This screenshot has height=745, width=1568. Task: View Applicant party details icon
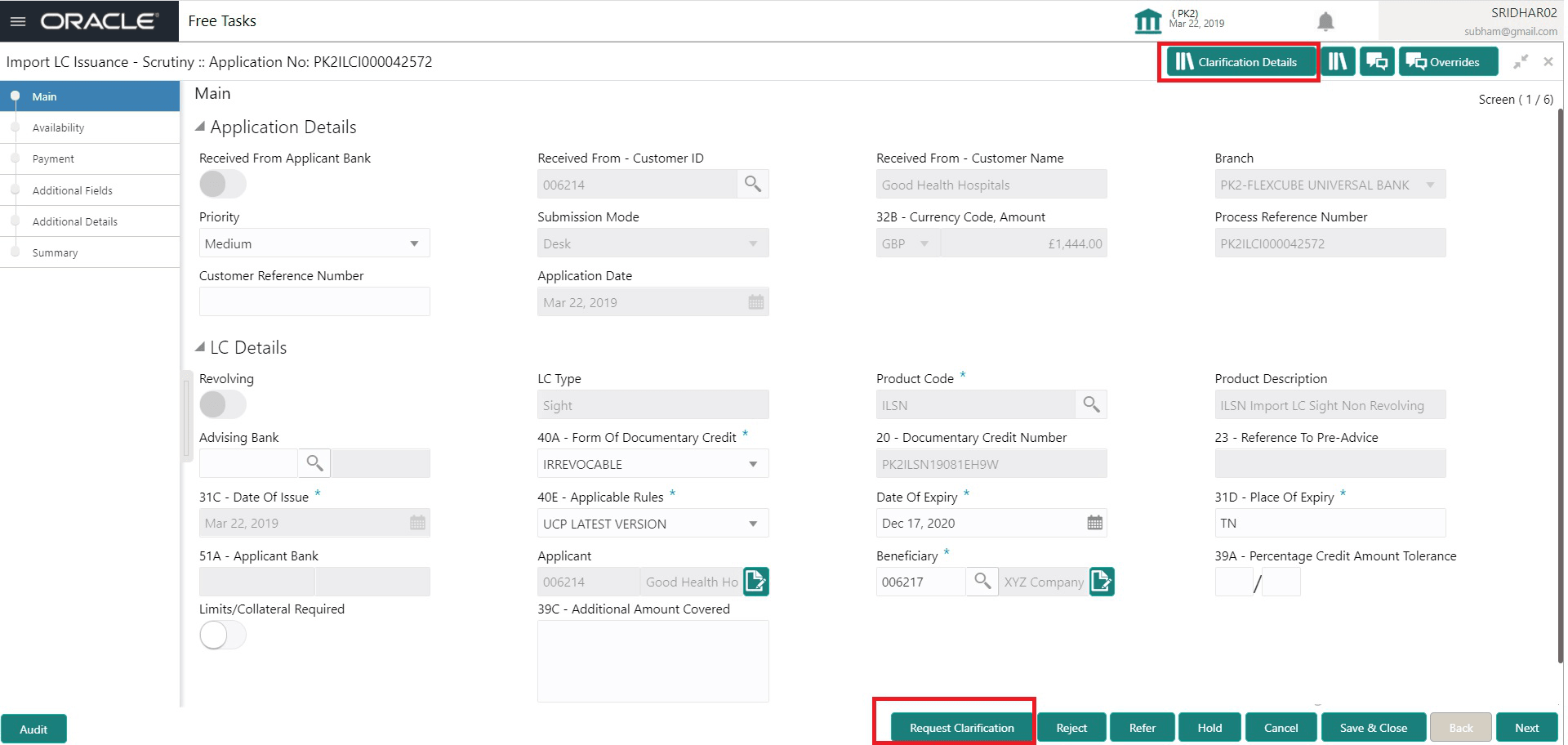(x=756, y=582)
